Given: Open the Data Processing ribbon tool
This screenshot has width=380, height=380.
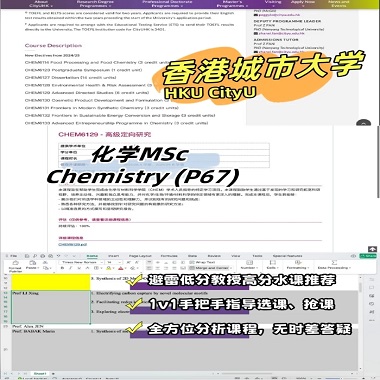Looking at the screenshot, I should (x=334, y=265).
